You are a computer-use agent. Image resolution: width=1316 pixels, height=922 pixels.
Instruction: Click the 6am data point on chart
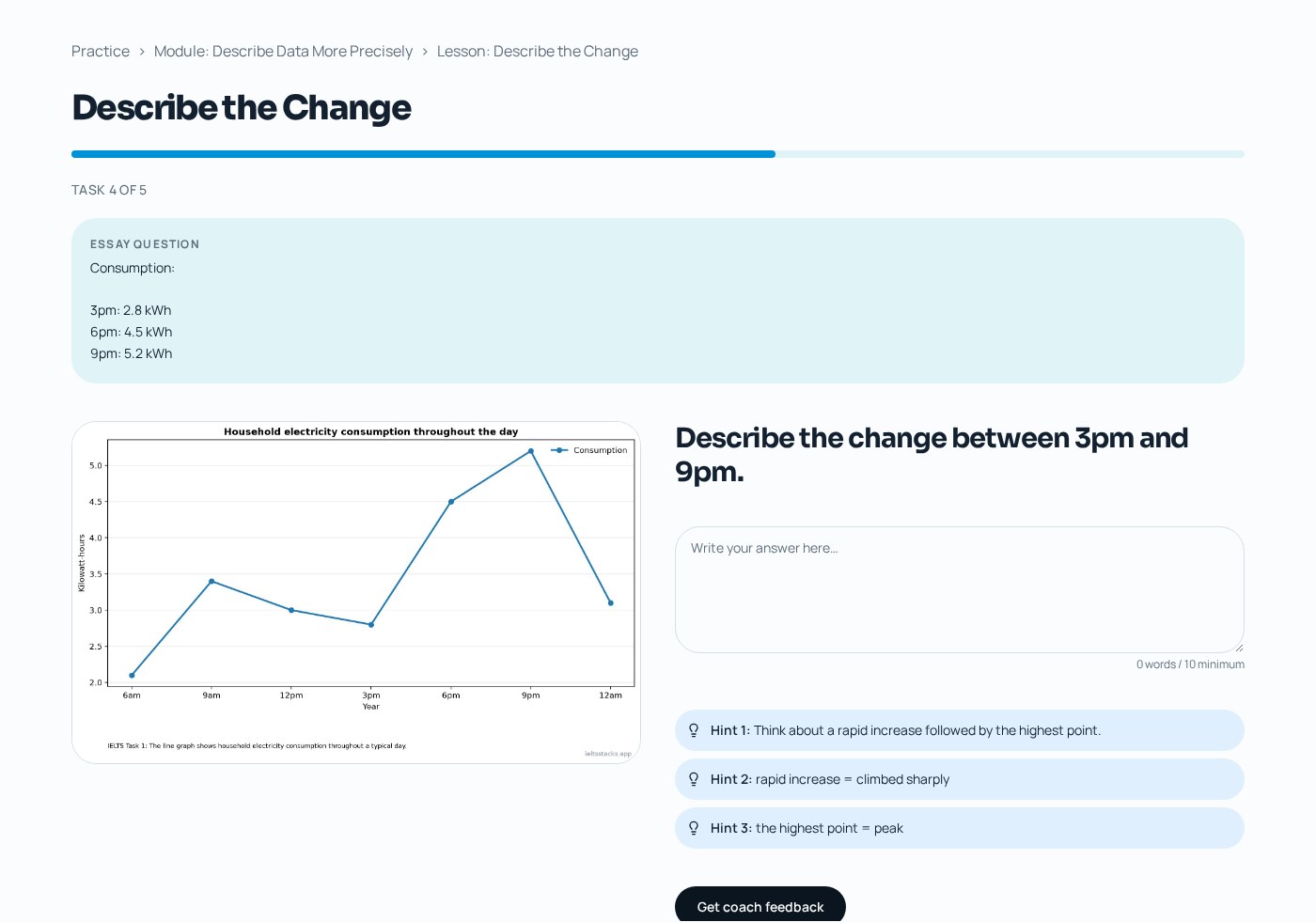tap(132, 676)
